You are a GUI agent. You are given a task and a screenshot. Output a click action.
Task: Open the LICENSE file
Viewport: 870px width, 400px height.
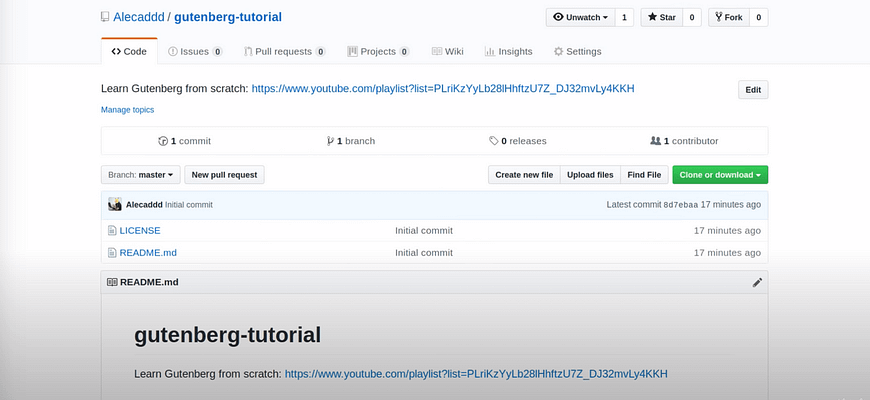(140, 230)
